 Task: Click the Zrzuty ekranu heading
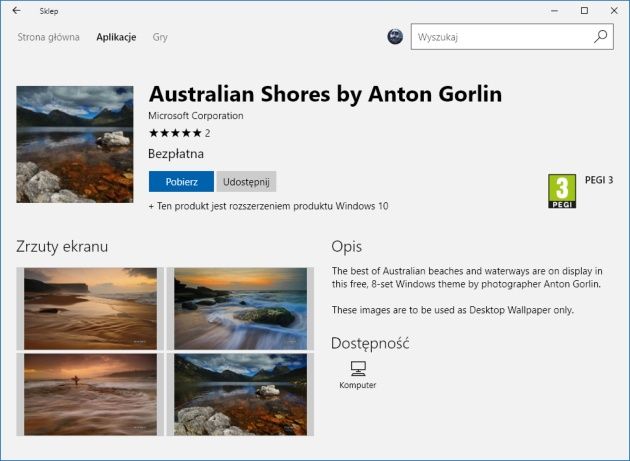62,246
